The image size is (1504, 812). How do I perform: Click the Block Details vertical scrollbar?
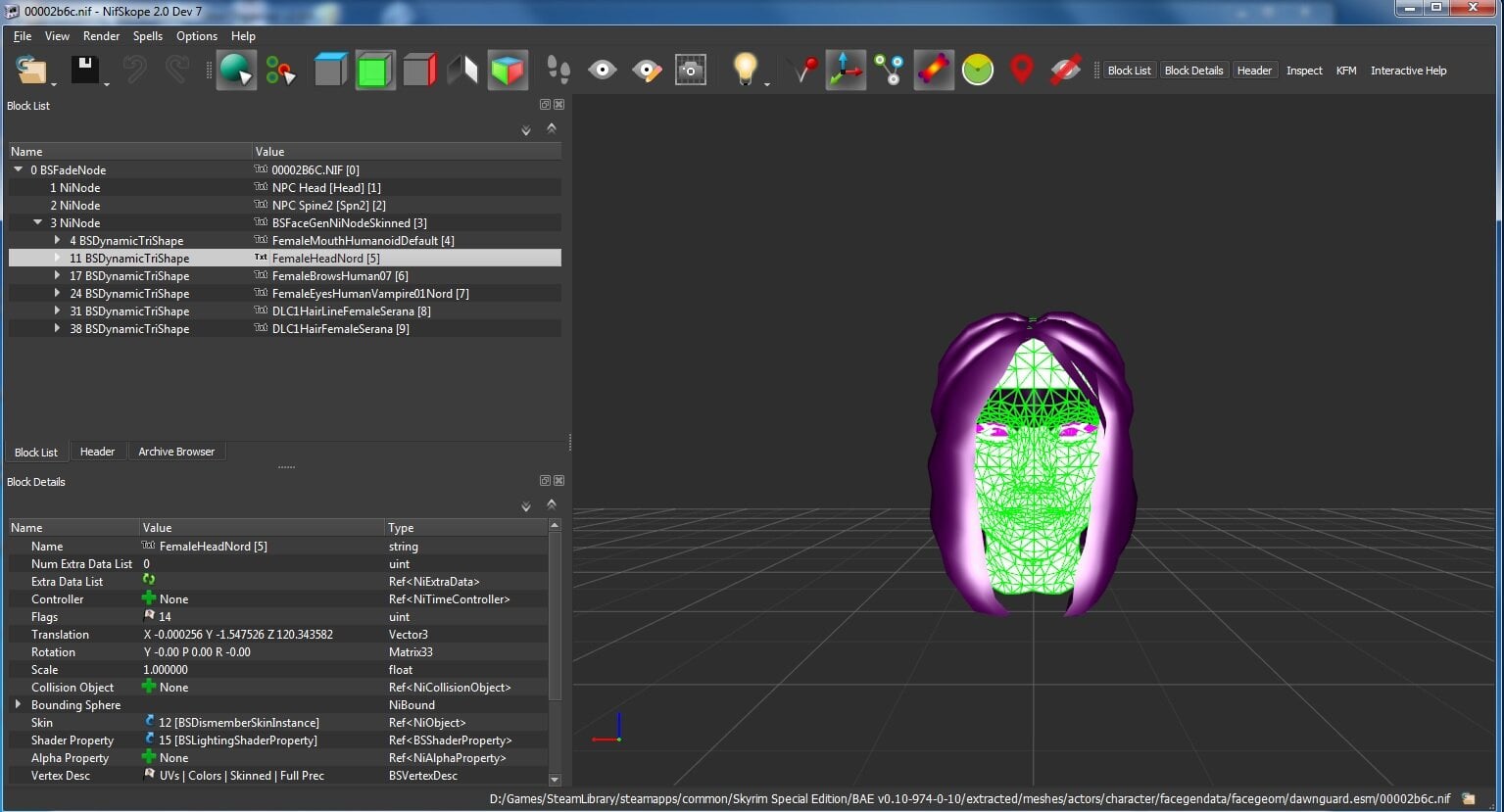coord(555,652)
